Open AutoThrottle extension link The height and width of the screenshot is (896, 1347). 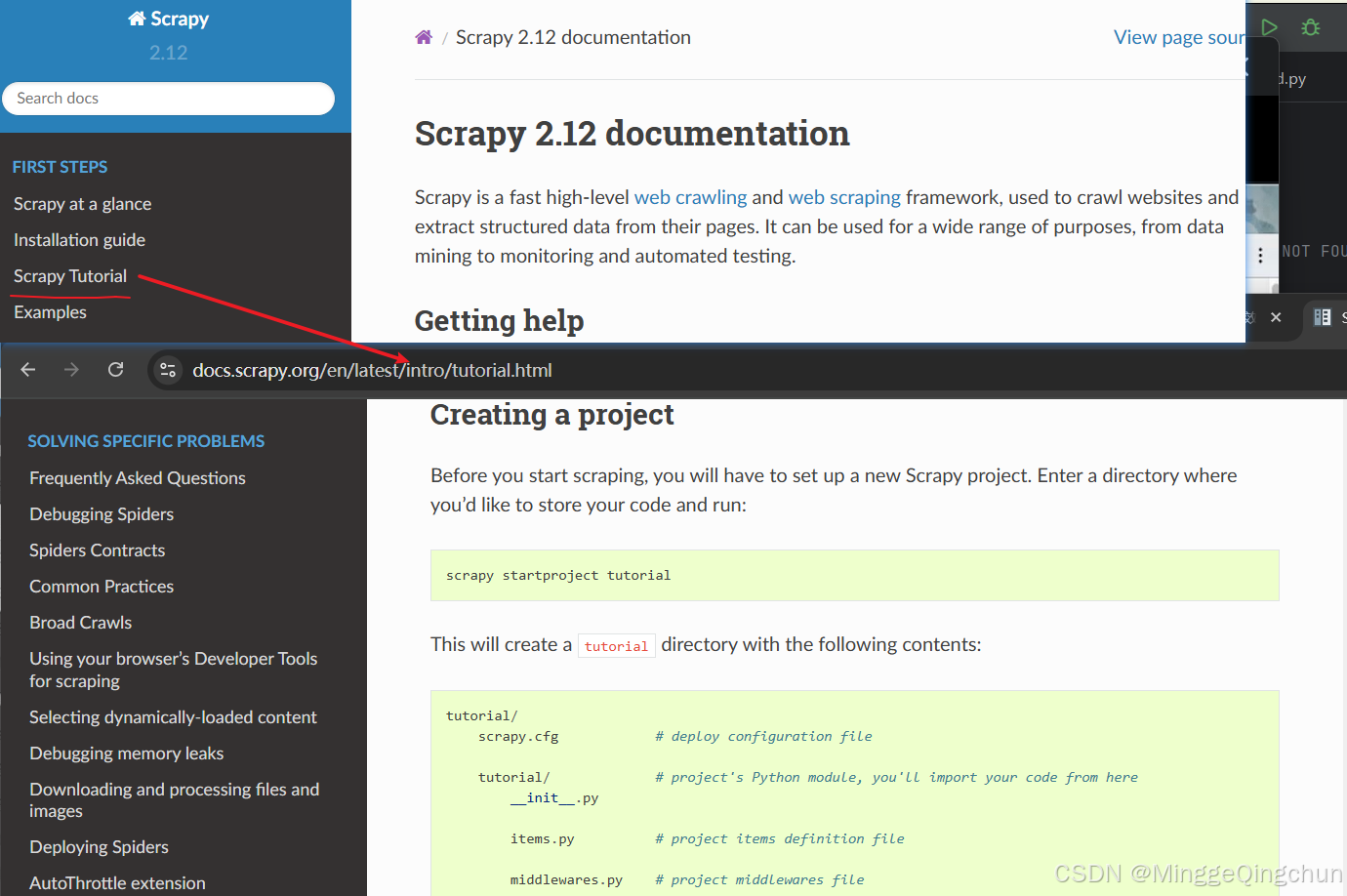[x=117, y=883]
